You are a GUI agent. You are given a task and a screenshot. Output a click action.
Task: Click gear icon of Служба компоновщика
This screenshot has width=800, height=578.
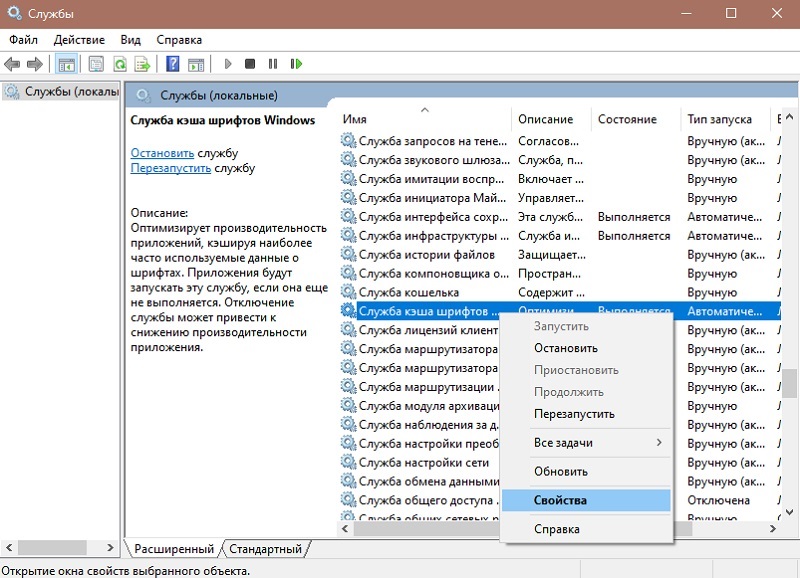pyautogui.click(x=348, y=272)
